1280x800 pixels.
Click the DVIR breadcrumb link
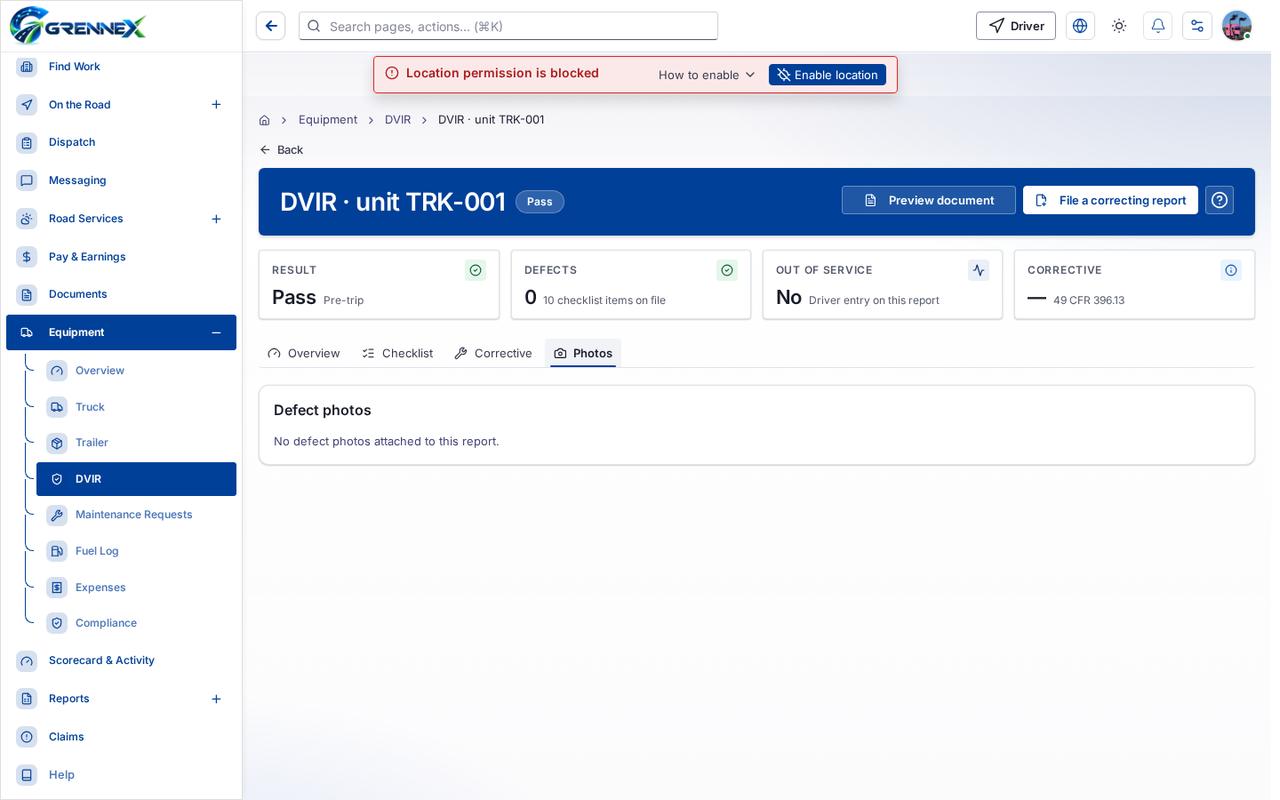(x=398, y=120)
